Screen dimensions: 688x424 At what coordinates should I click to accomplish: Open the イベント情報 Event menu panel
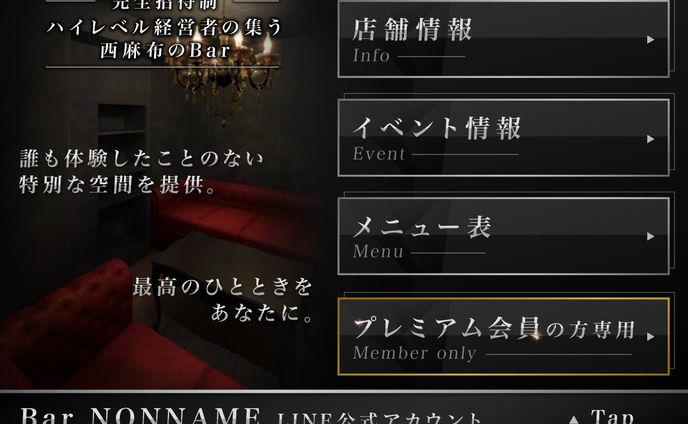(x=503, y=138)
